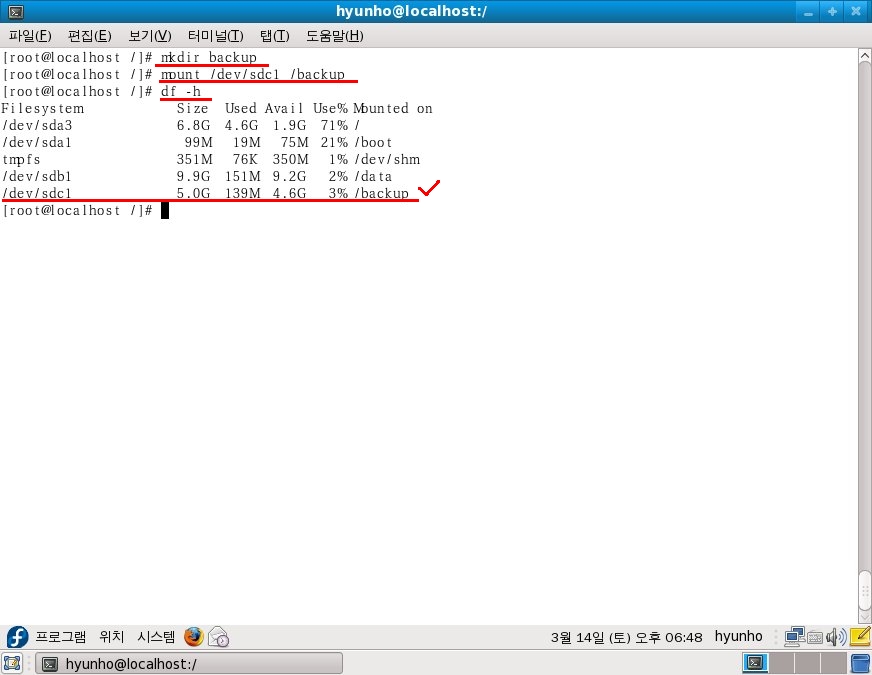The image size is (872, 675).
Task: Open the 터미널(T) menu
Action: click(216, 36)
